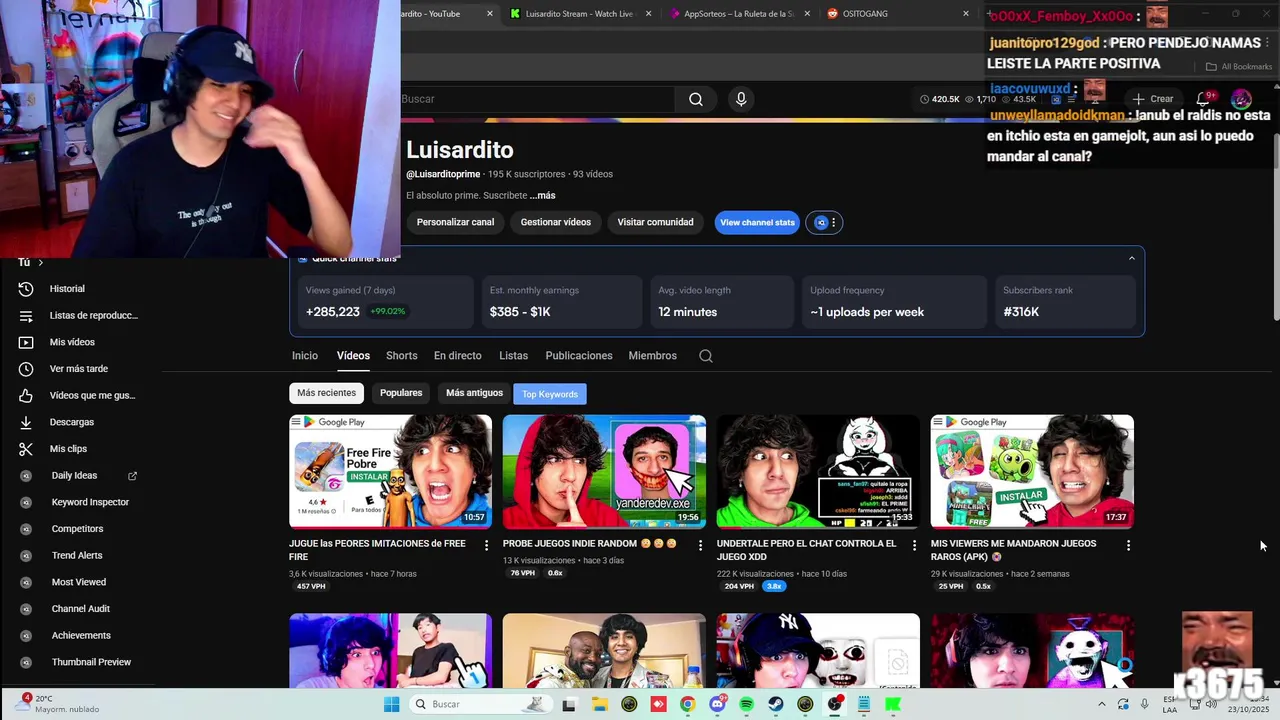Click the Trend Alerts vidIQ icon
This screenshot has width=1280, height=720.
click(27, 556)
